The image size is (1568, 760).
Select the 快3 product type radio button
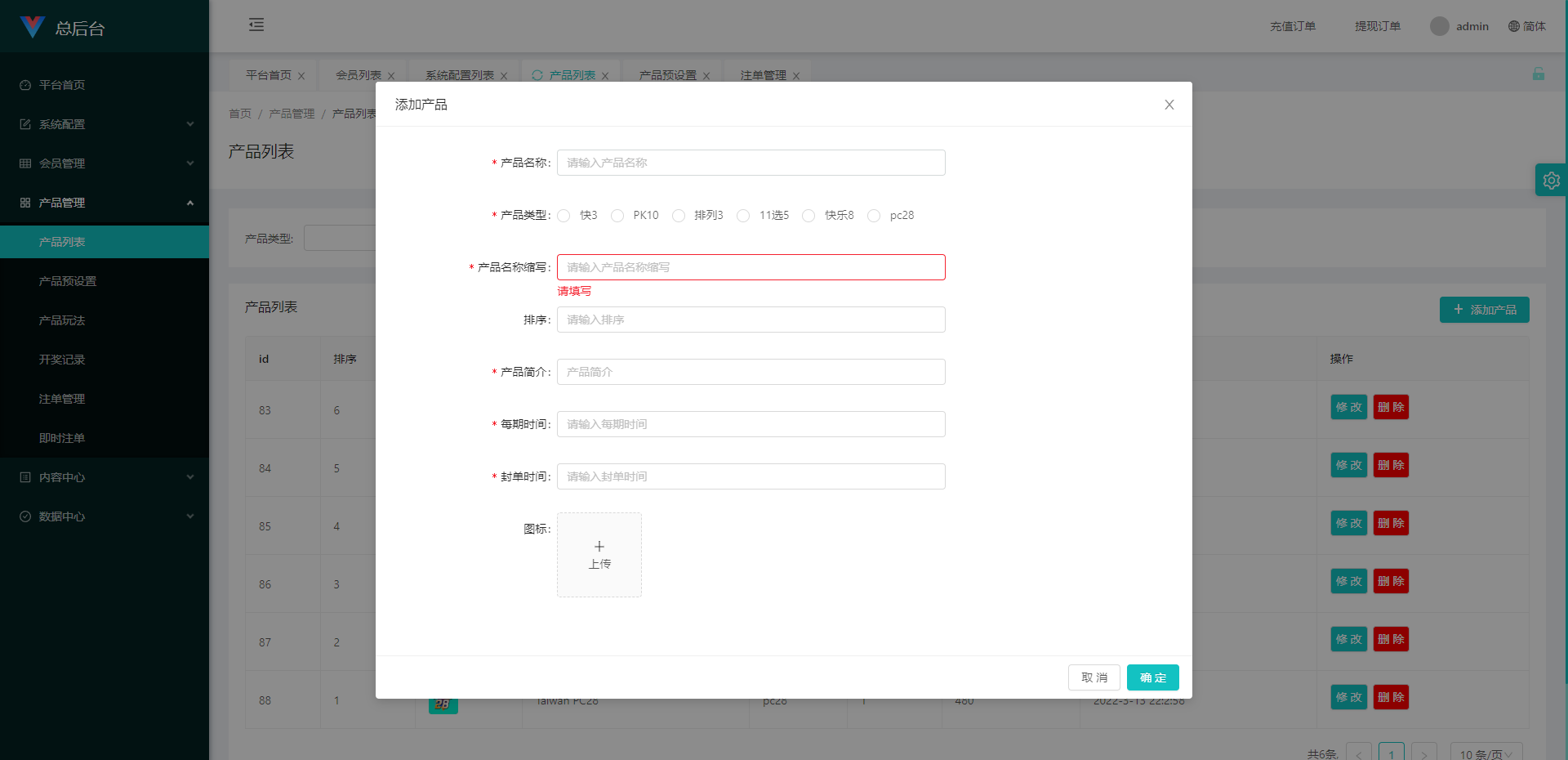click(563, 216)
